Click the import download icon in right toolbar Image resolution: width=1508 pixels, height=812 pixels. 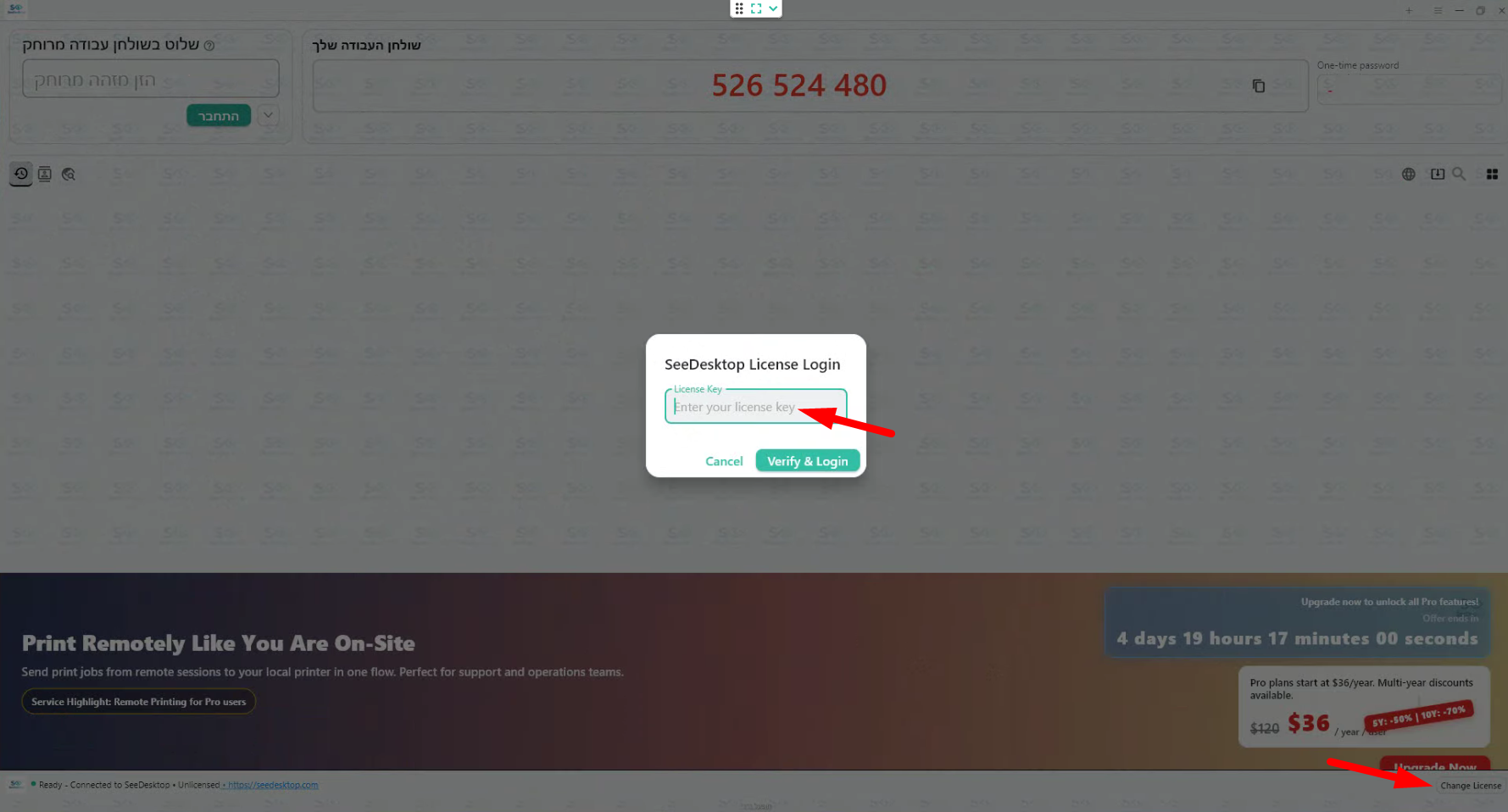pos(1438,174)
